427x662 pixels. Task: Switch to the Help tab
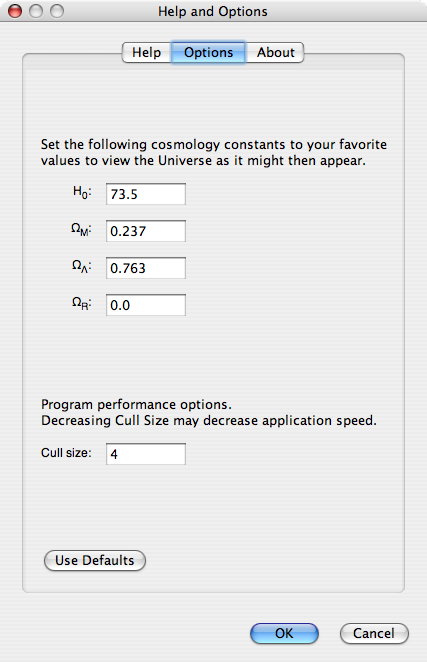pos(147,52)
